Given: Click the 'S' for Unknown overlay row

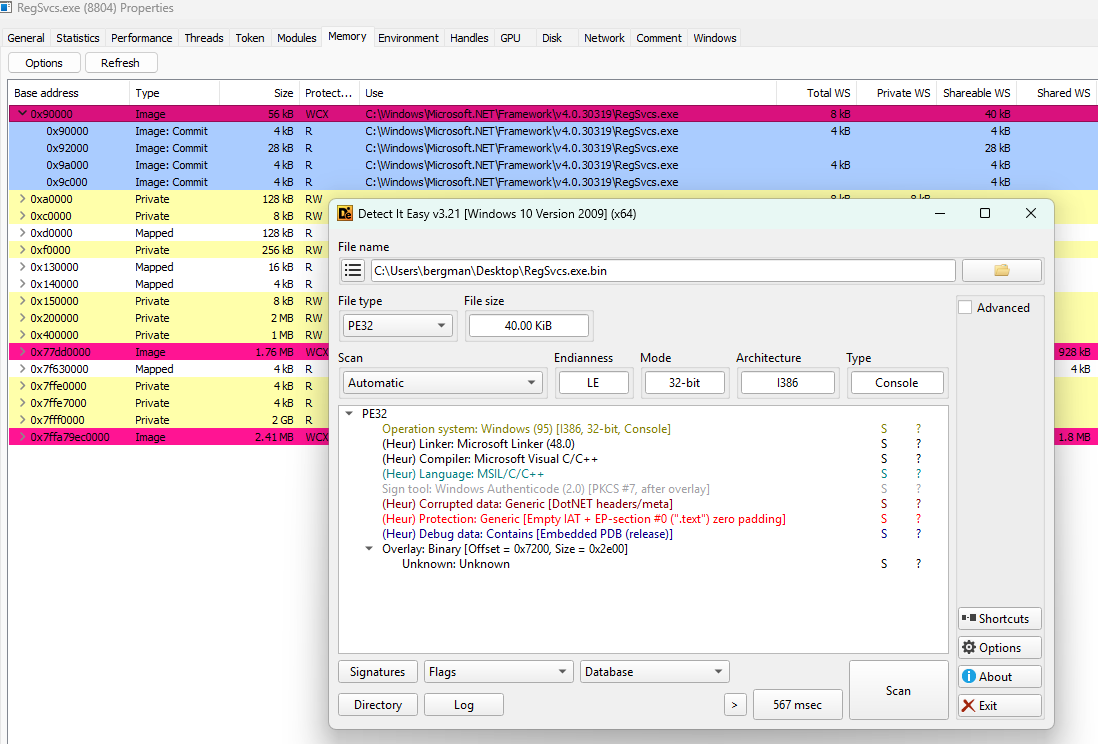Looking at the screenshot, I should tap(884, 564).
